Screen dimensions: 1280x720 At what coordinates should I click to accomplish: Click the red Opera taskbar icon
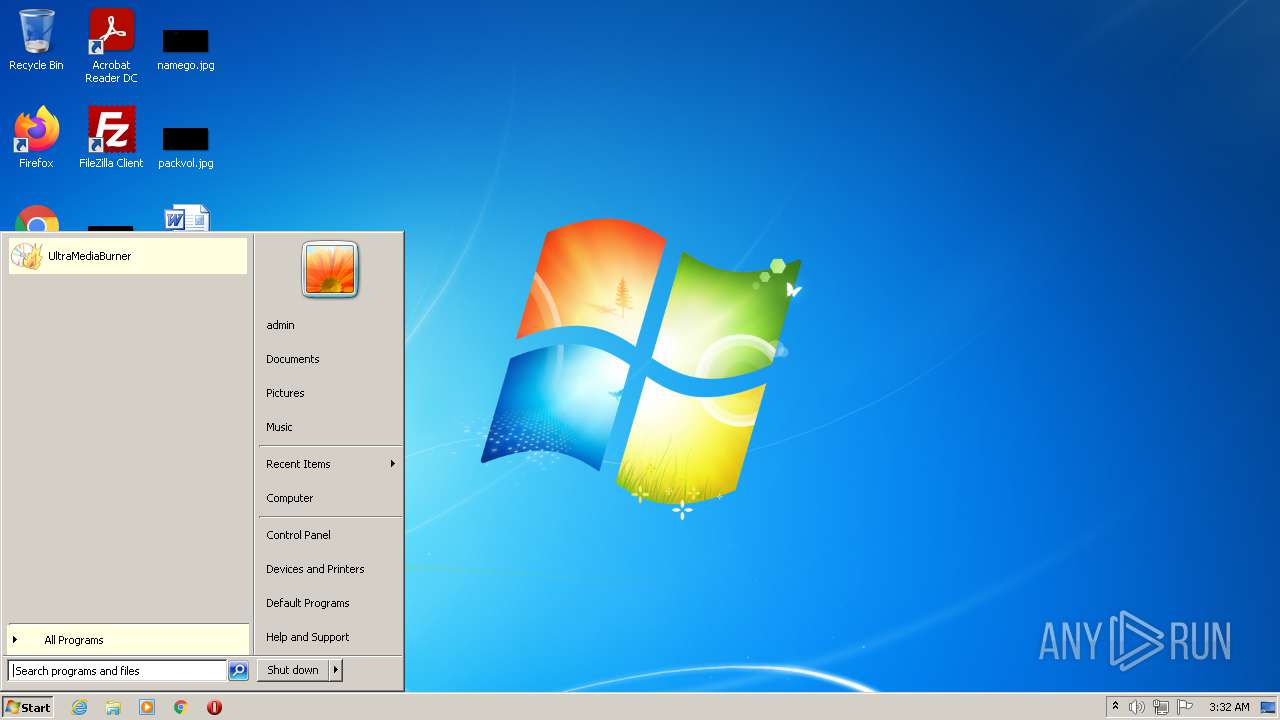click(214, 707)
